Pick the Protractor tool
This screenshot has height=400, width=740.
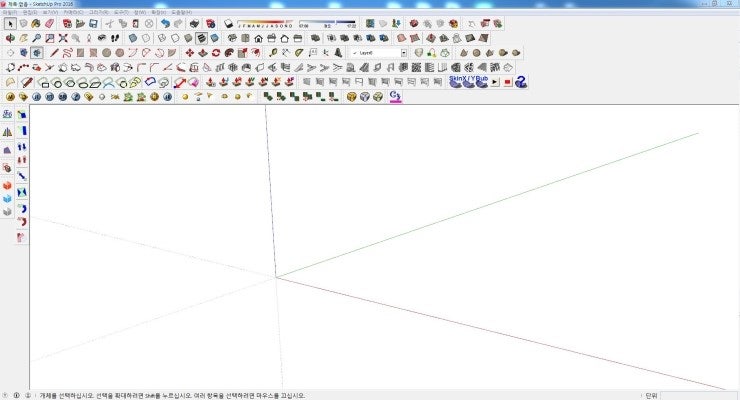[x=299, y=53]
